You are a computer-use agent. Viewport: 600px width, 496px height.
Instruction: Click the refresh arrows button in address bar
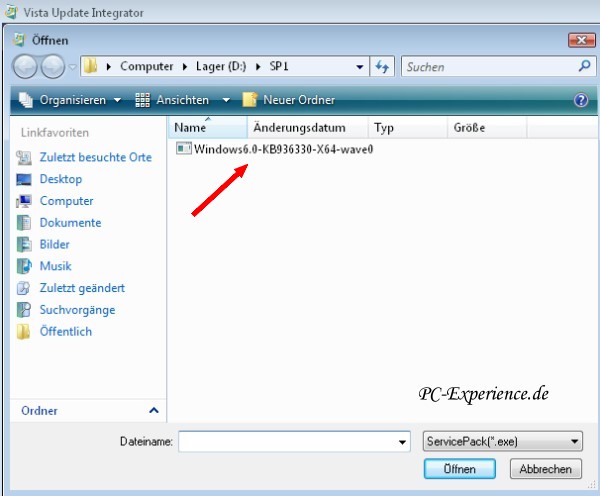[383, 67]
